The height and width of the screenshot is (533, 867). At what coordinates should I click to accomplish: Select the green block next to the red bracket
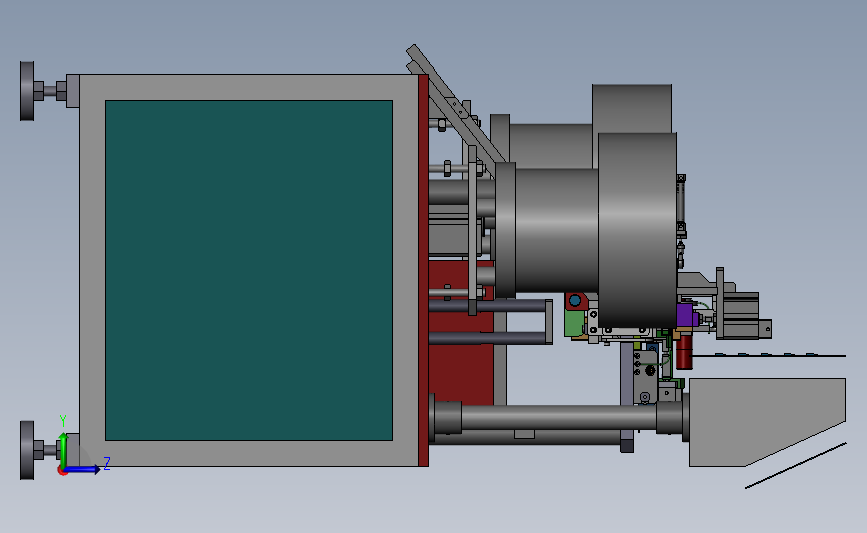point(573,323)
